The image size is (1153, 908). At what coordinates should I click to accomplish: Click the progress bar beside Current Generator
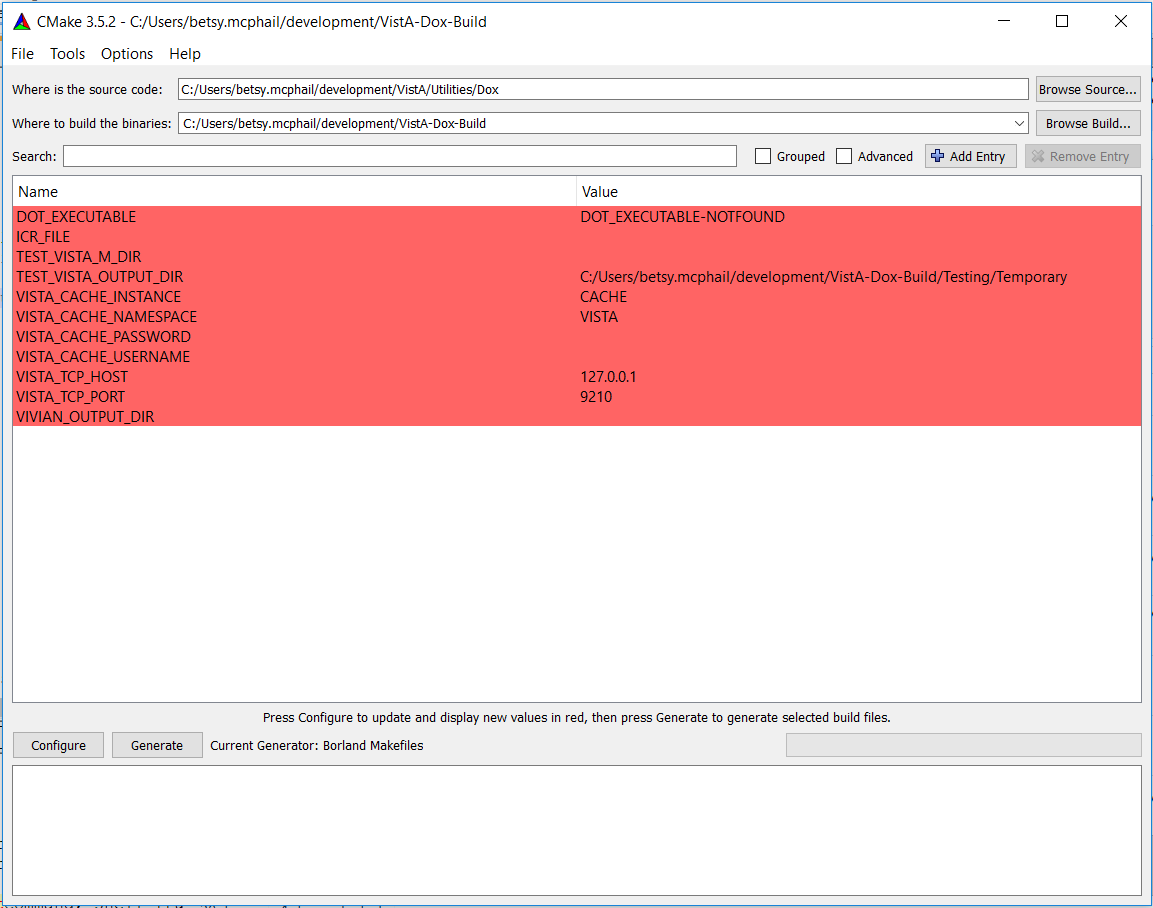962,745
